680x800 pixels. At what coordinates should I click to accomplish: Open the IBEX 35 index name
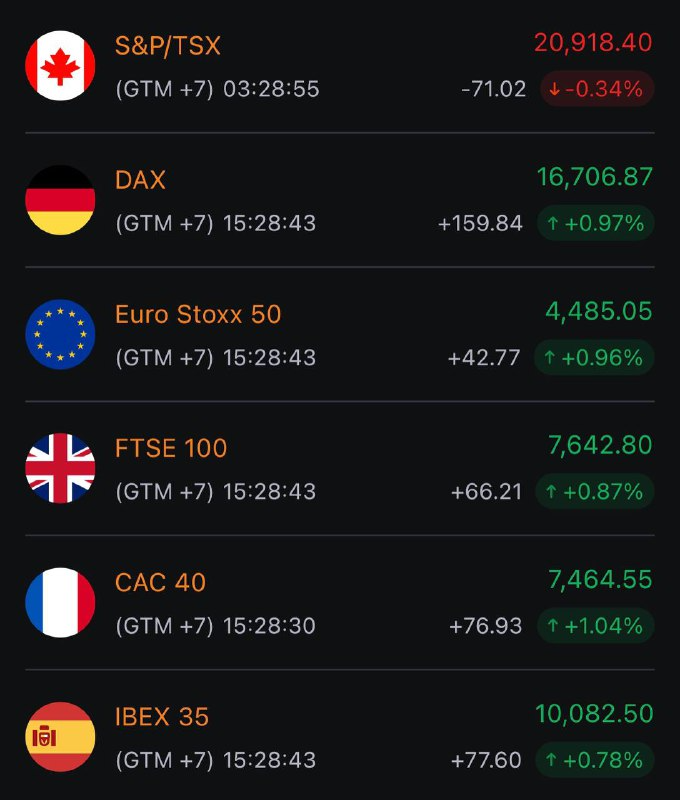162,717
